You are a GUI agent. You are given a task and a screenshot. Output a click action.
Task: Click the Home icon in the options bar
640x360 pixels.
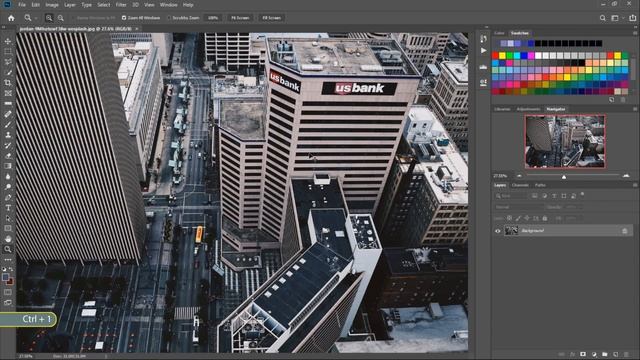point(11,18)
